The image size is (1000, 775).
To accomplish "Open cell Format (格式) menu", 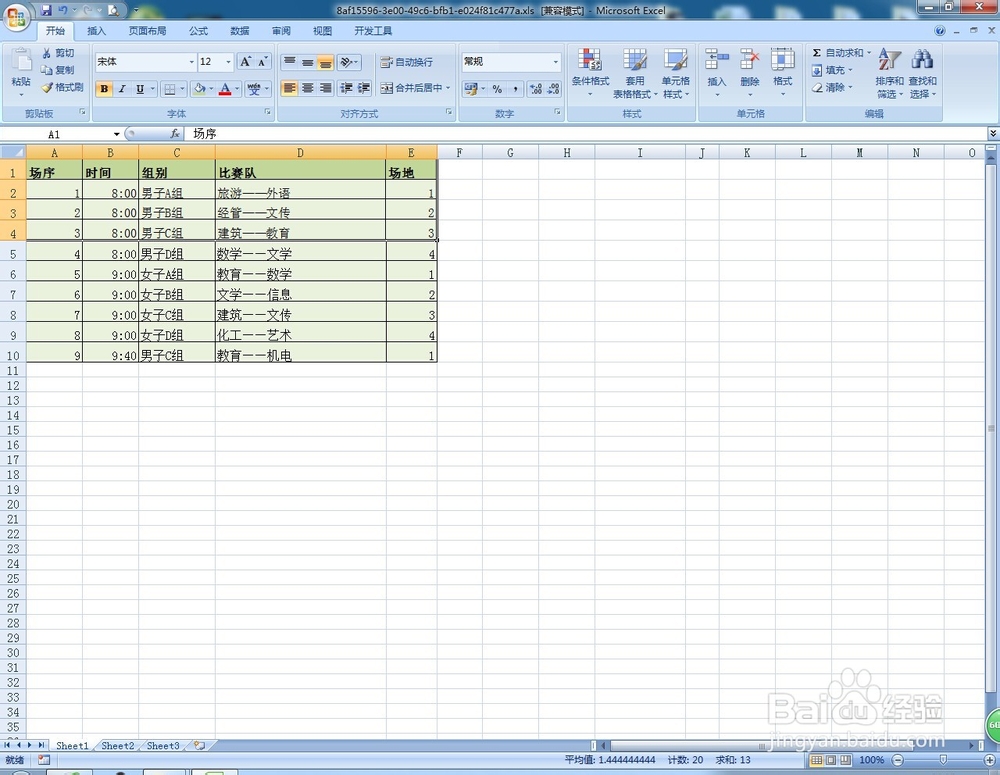I will [783, 71].
